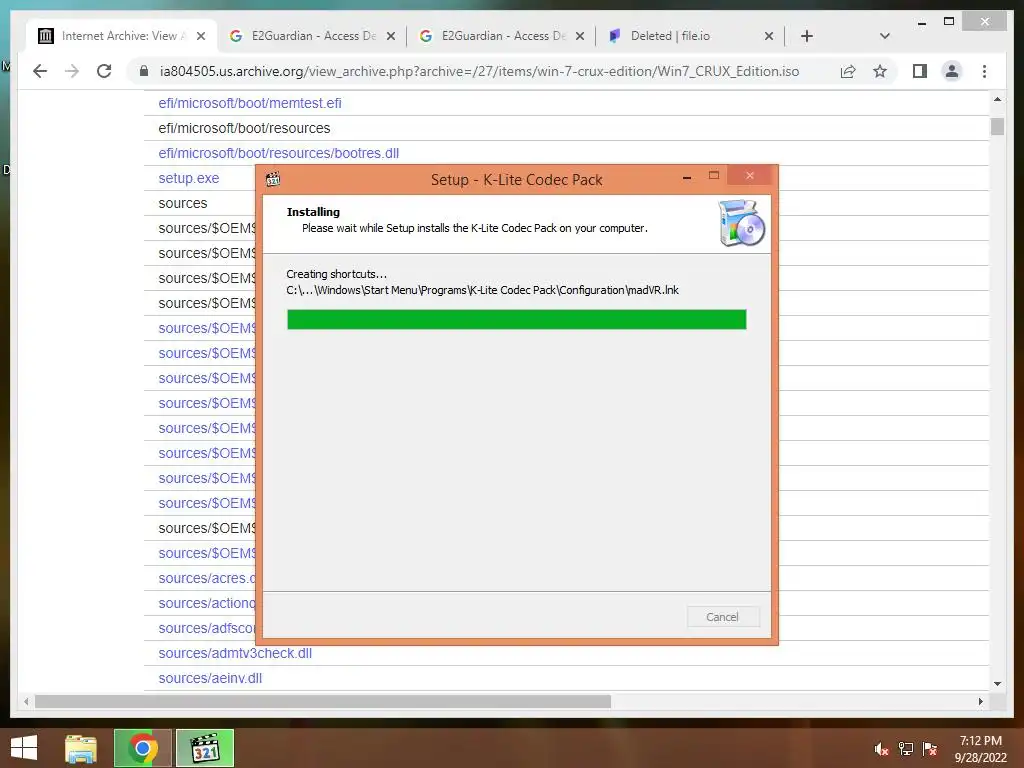This screenshot has width=1024, height=768.
Task: Minimize the Chrome window
Action: click(921, 22)
